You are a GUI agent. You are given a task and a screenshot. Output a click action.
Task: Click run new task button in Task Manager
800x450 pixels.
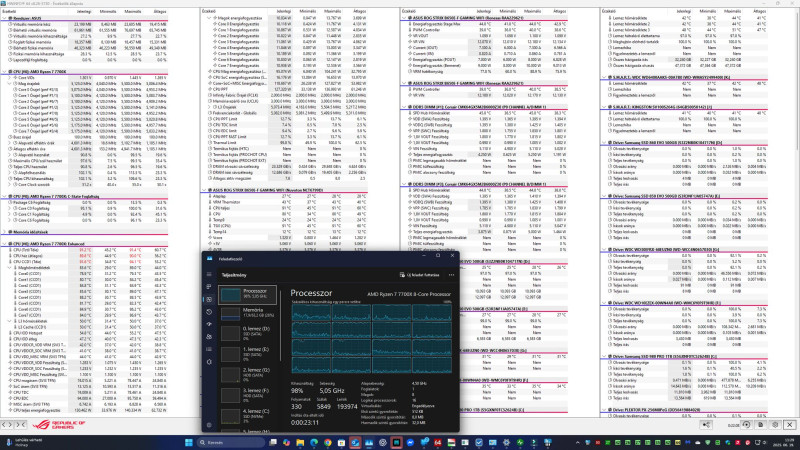point(419,275)
